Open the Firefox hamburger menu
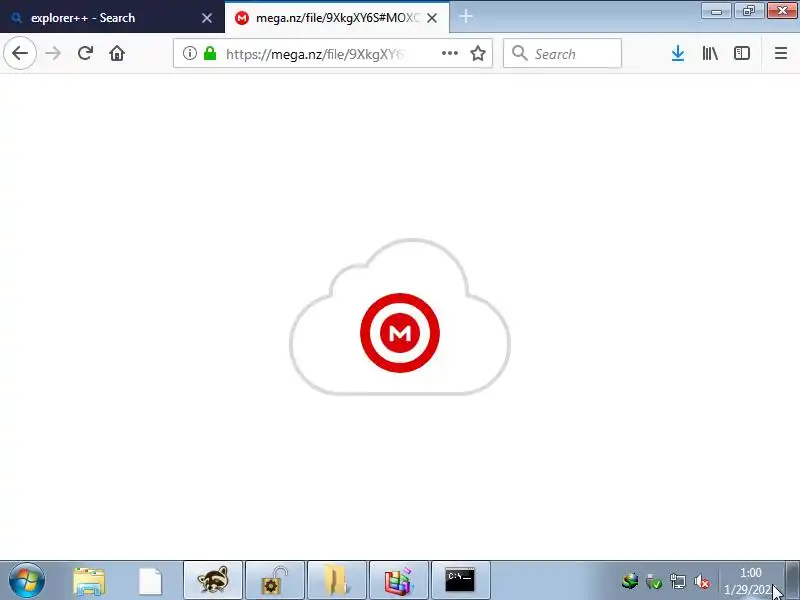Screen dimensions: 800x600 781,53
